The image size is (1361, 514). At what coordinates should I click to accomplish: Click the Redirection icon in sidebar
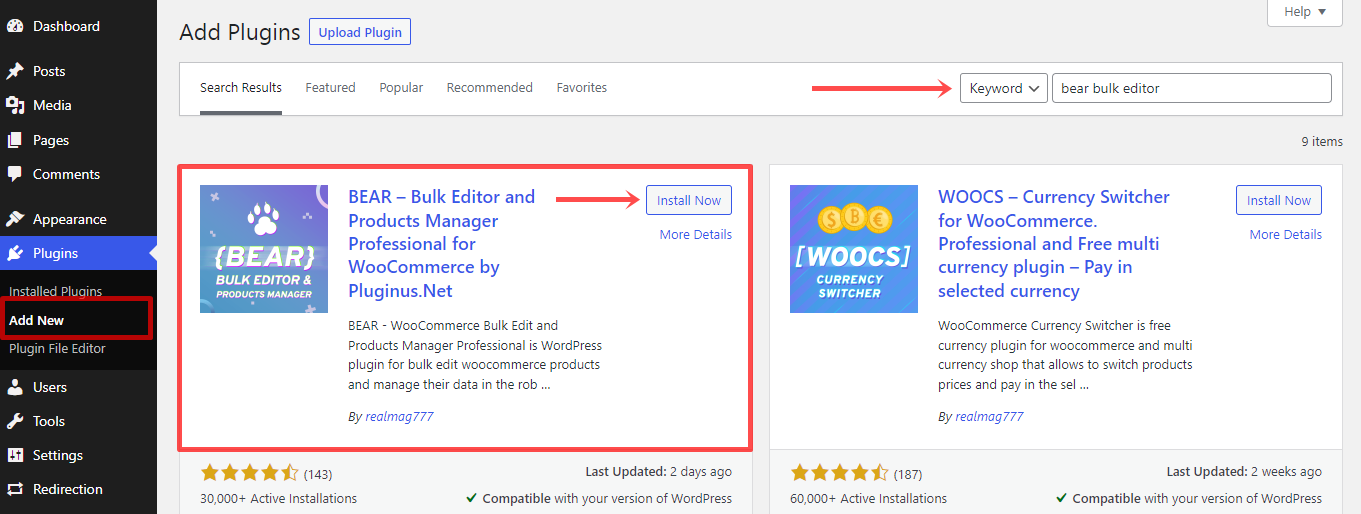tap(15, 489)
